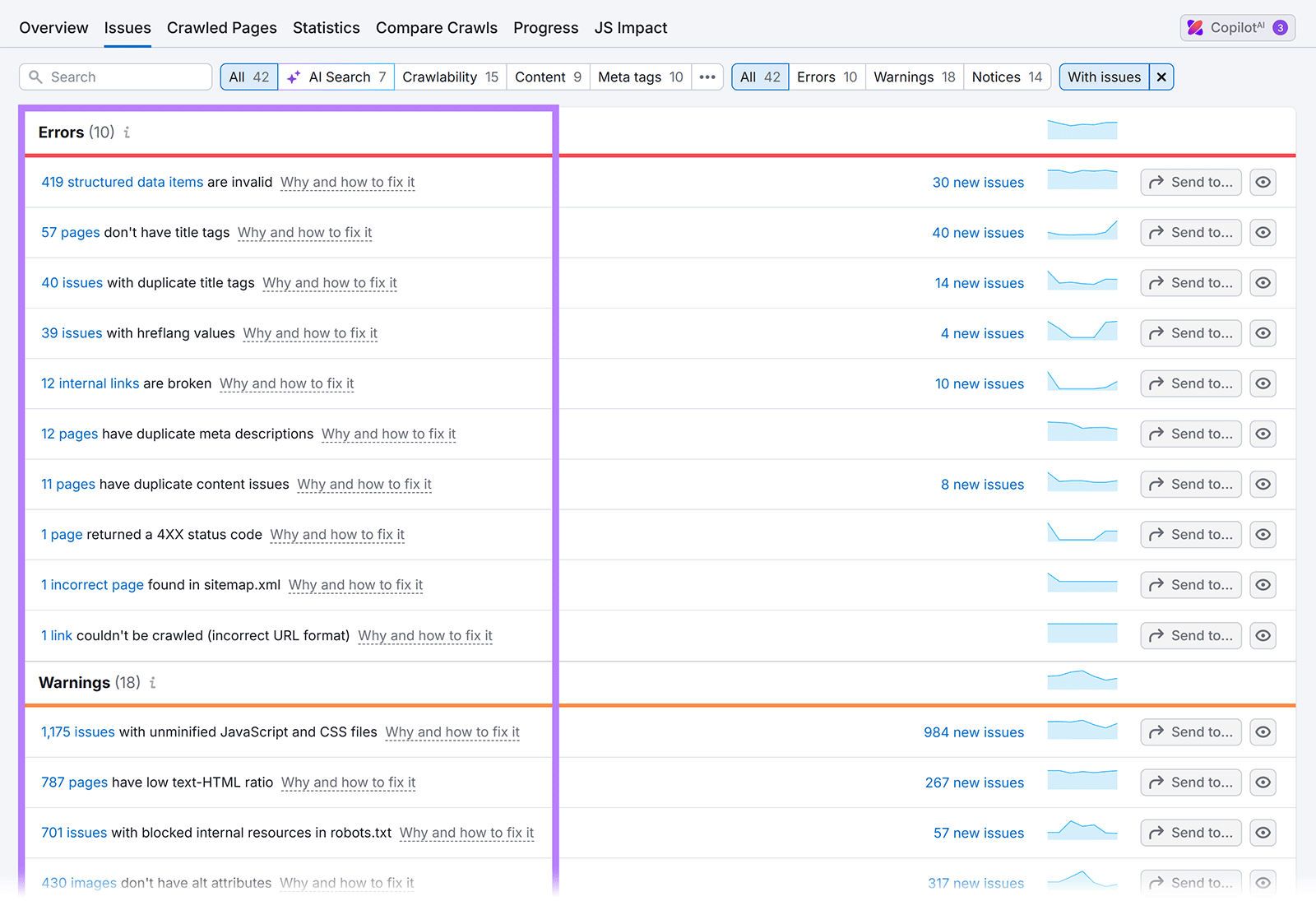The height and width of the screenshot is (901, 1316).
Task: Open the Compare Crawls tab
Action: click(x=437, y=27)
